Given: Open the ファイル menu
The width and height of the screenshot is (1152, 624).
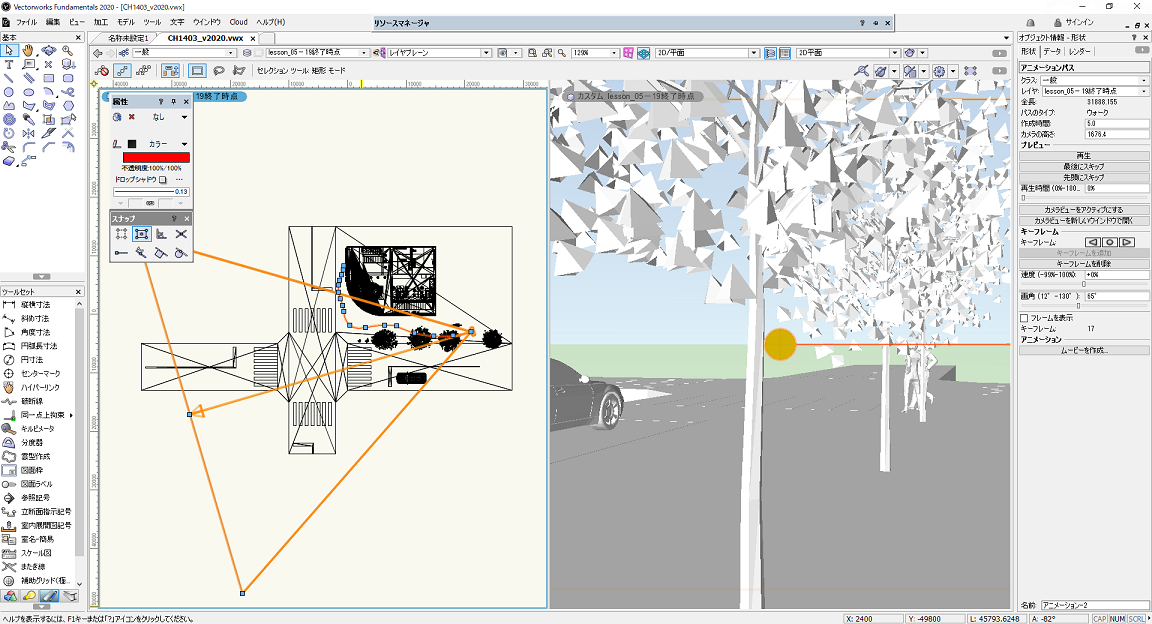Looking at the screenshot, I should coord(26,22).
